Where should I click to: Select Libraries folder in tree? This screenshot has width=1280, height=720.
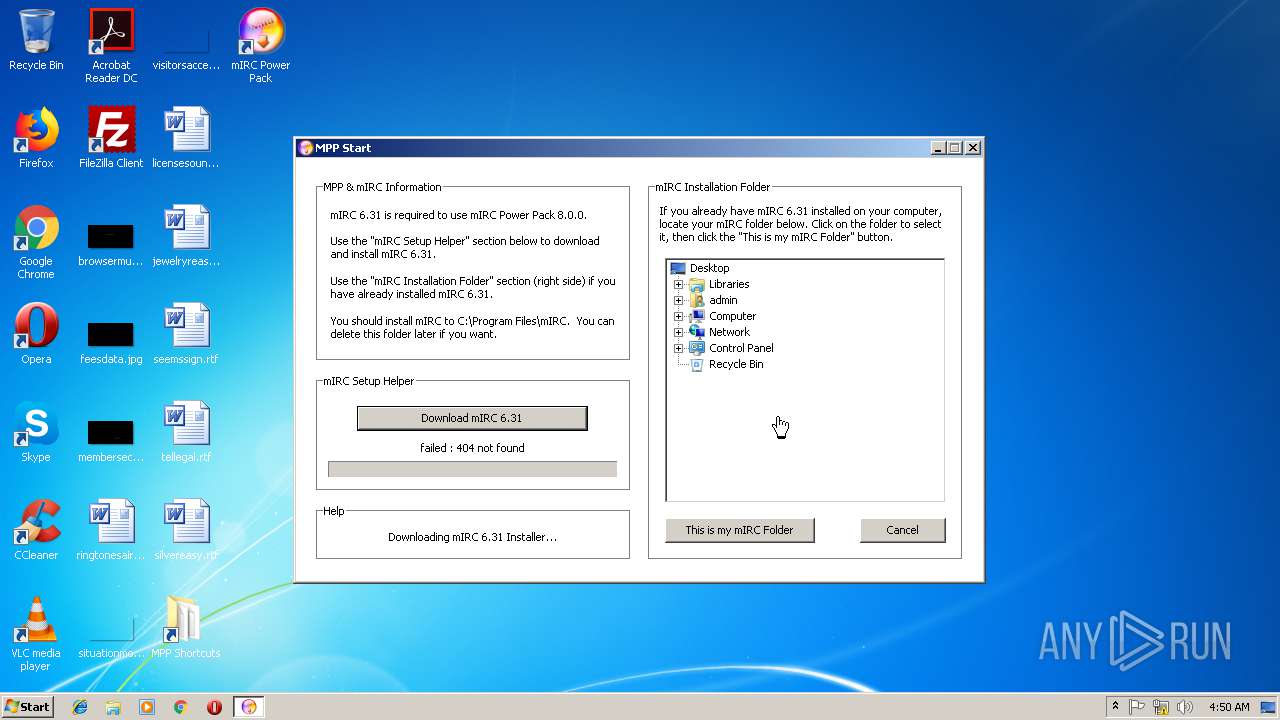pyautogui.click(x=729, y=284)
